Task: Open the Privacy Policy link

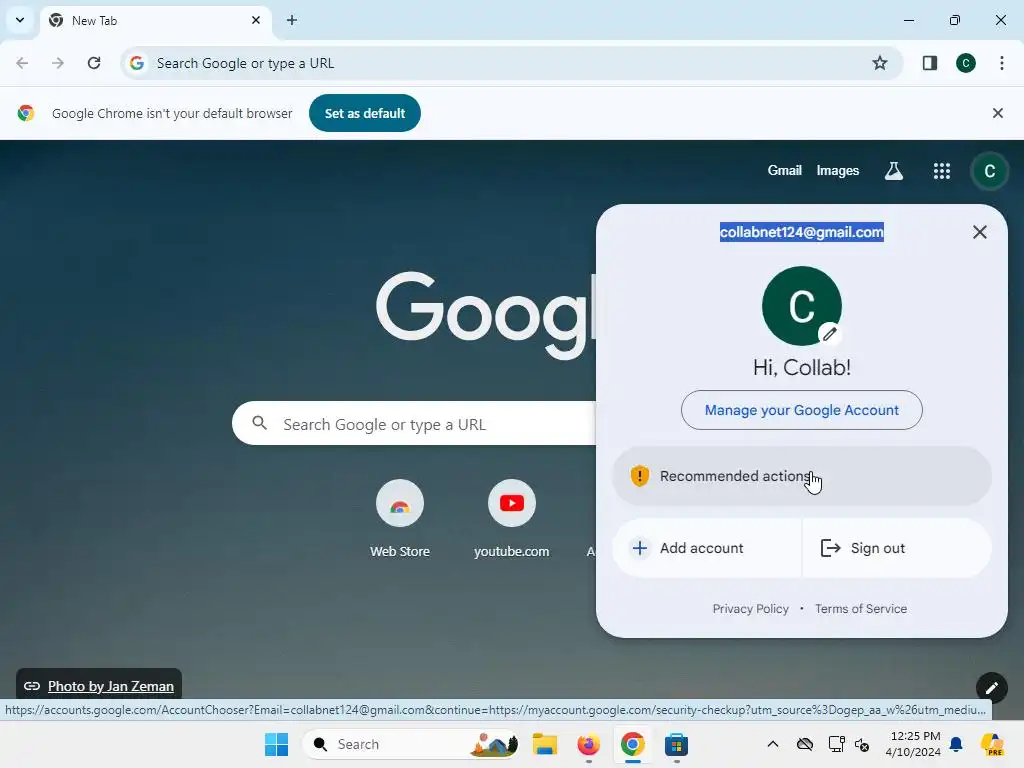Action: 750,609
